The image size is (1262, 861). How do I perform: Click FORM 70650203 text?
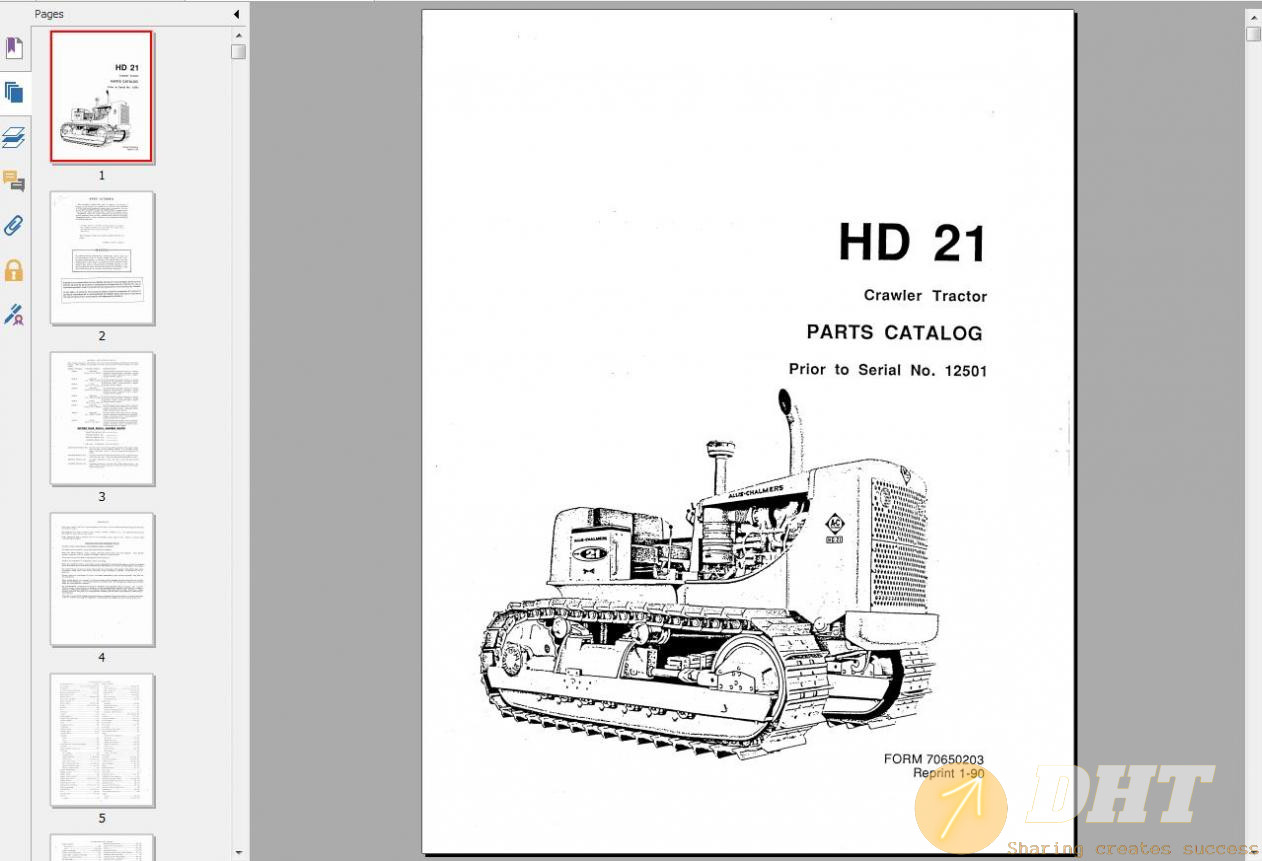tap(934, 759)
